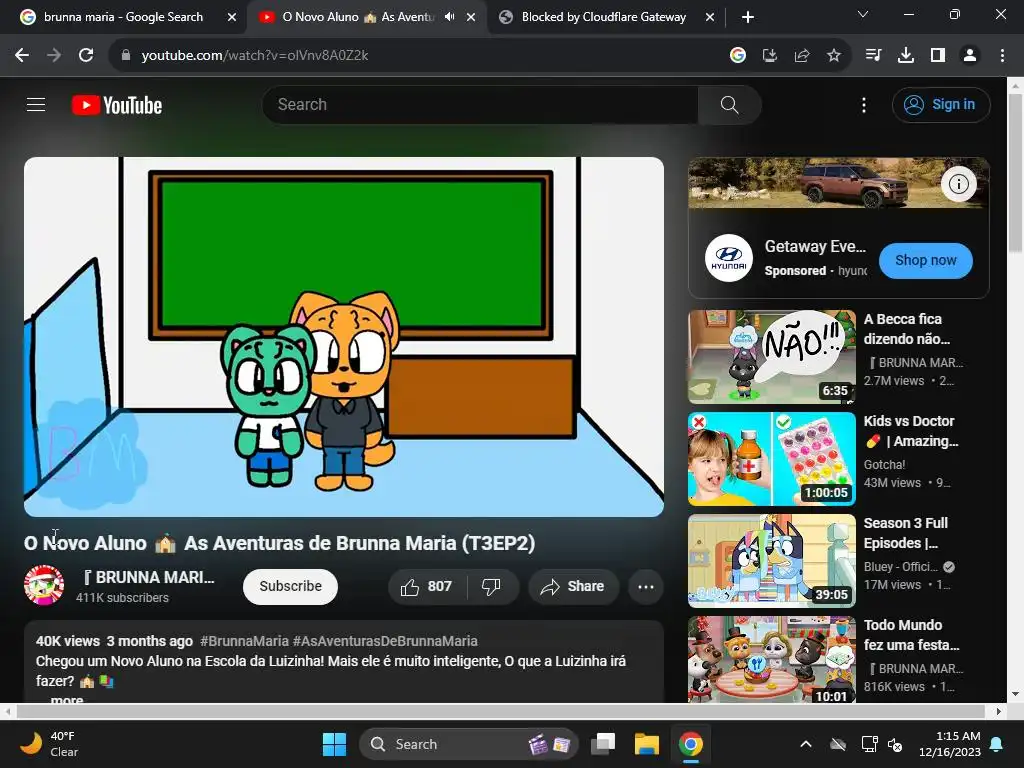Click the Hyundai advertiser logo
The image size is (1024, 768).
[x=729, y=258]
